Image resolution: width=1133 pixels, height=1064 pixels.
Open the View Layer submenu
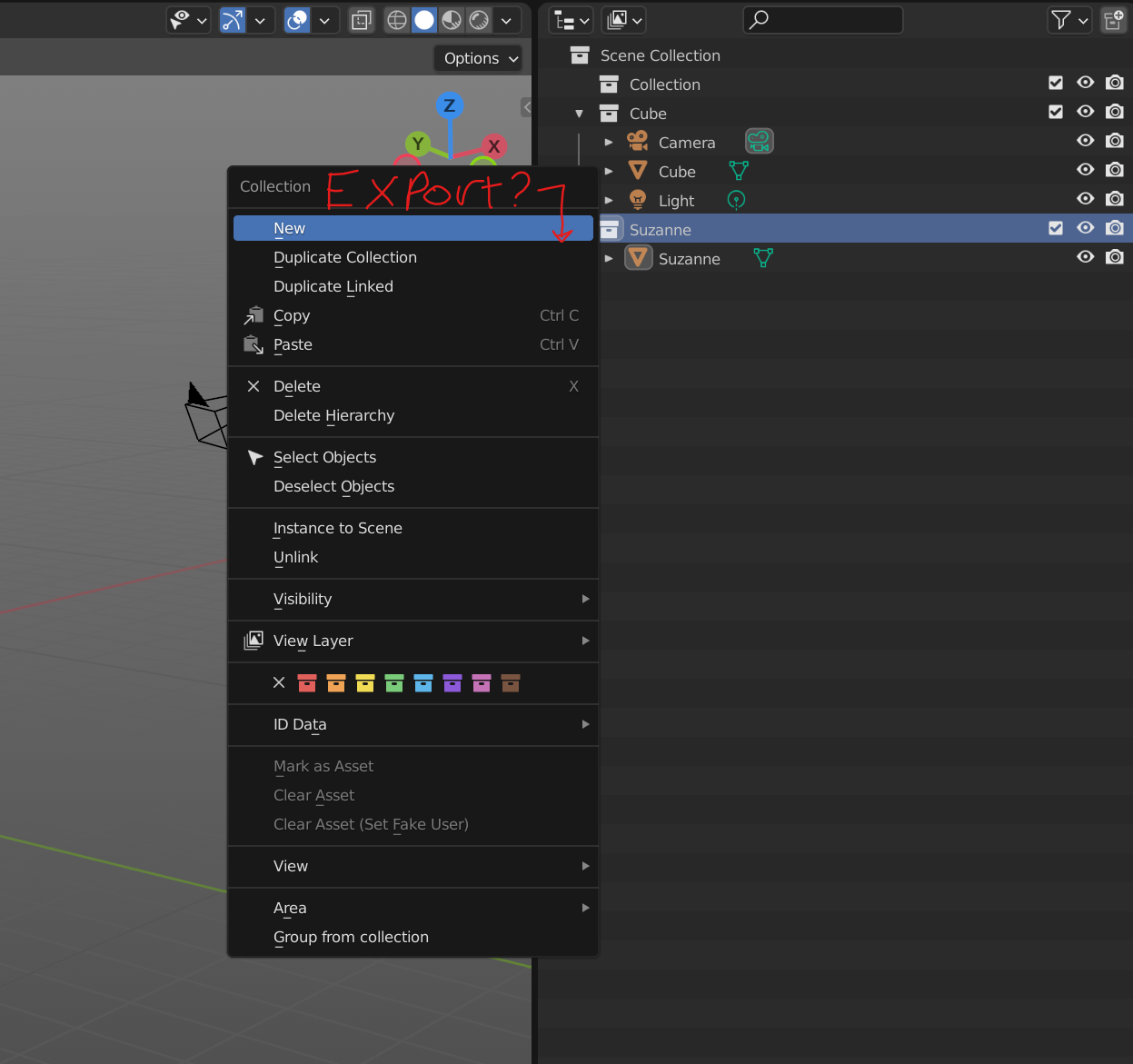pos(413,641)
